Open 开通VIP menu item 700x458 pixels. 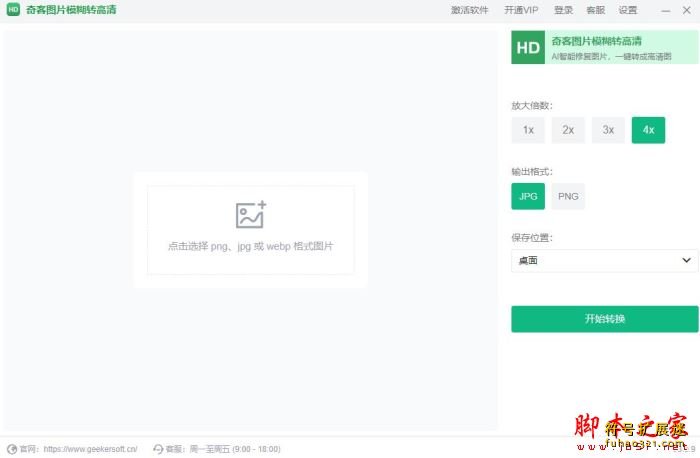pos(521,10)
